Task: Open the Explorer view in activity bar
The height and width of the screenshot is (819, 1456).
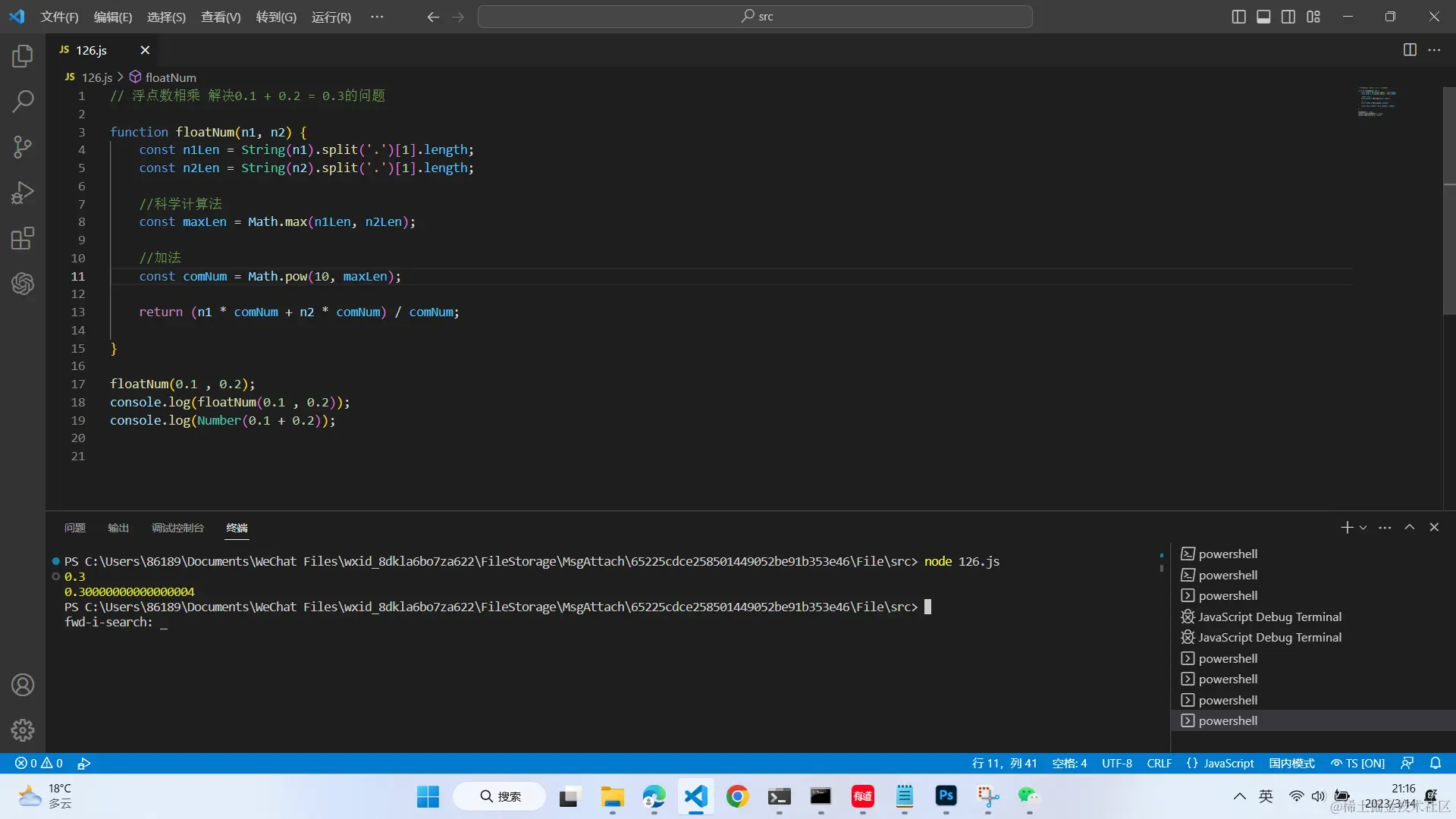Action: (23, 56)
